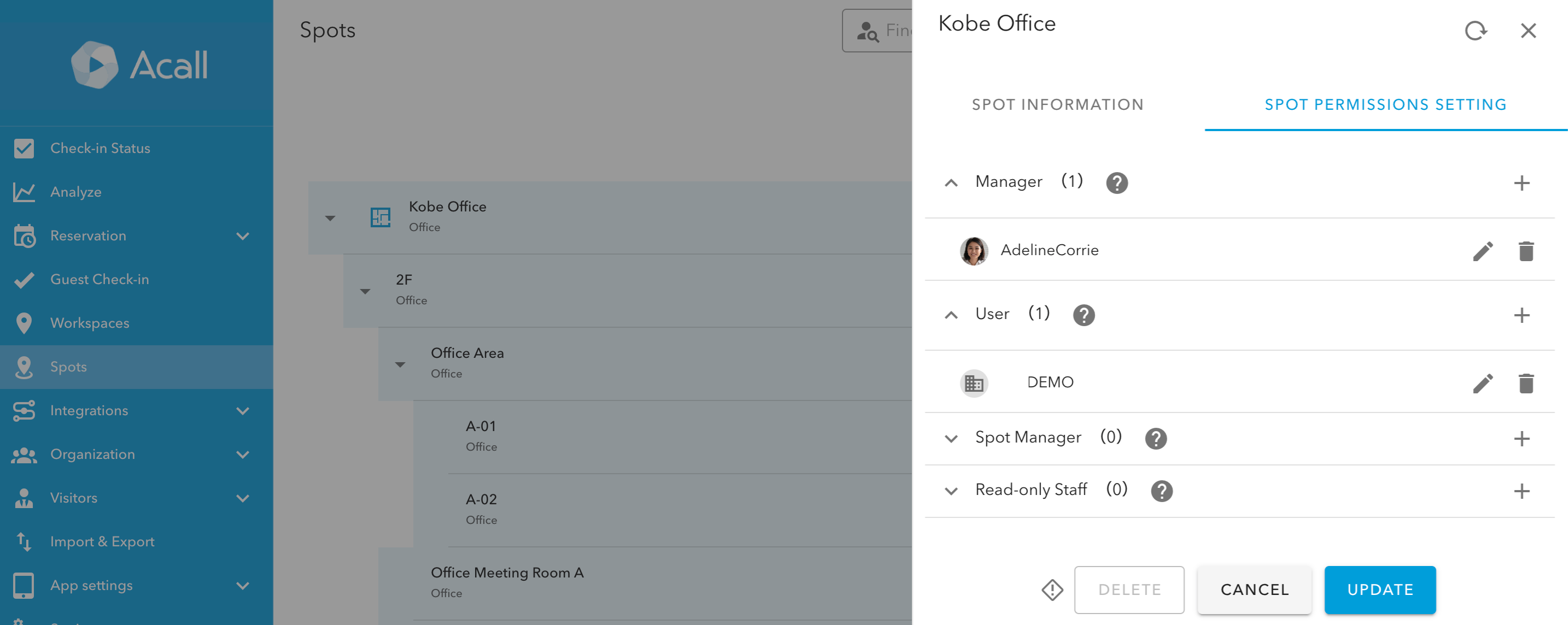Click the Reservation calendar icon

tap(25, 236)
